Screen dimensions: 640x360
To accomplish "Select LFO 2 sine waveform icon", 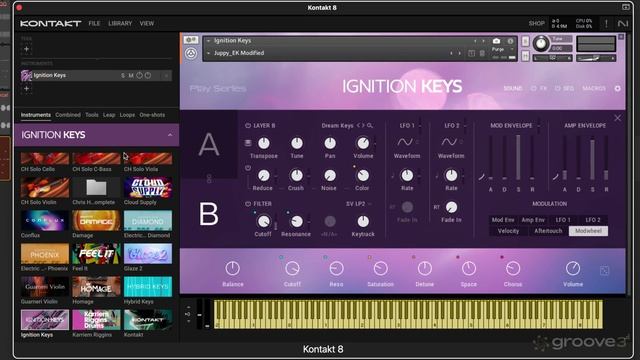I will pyautogui.click(x=449, y=142).
